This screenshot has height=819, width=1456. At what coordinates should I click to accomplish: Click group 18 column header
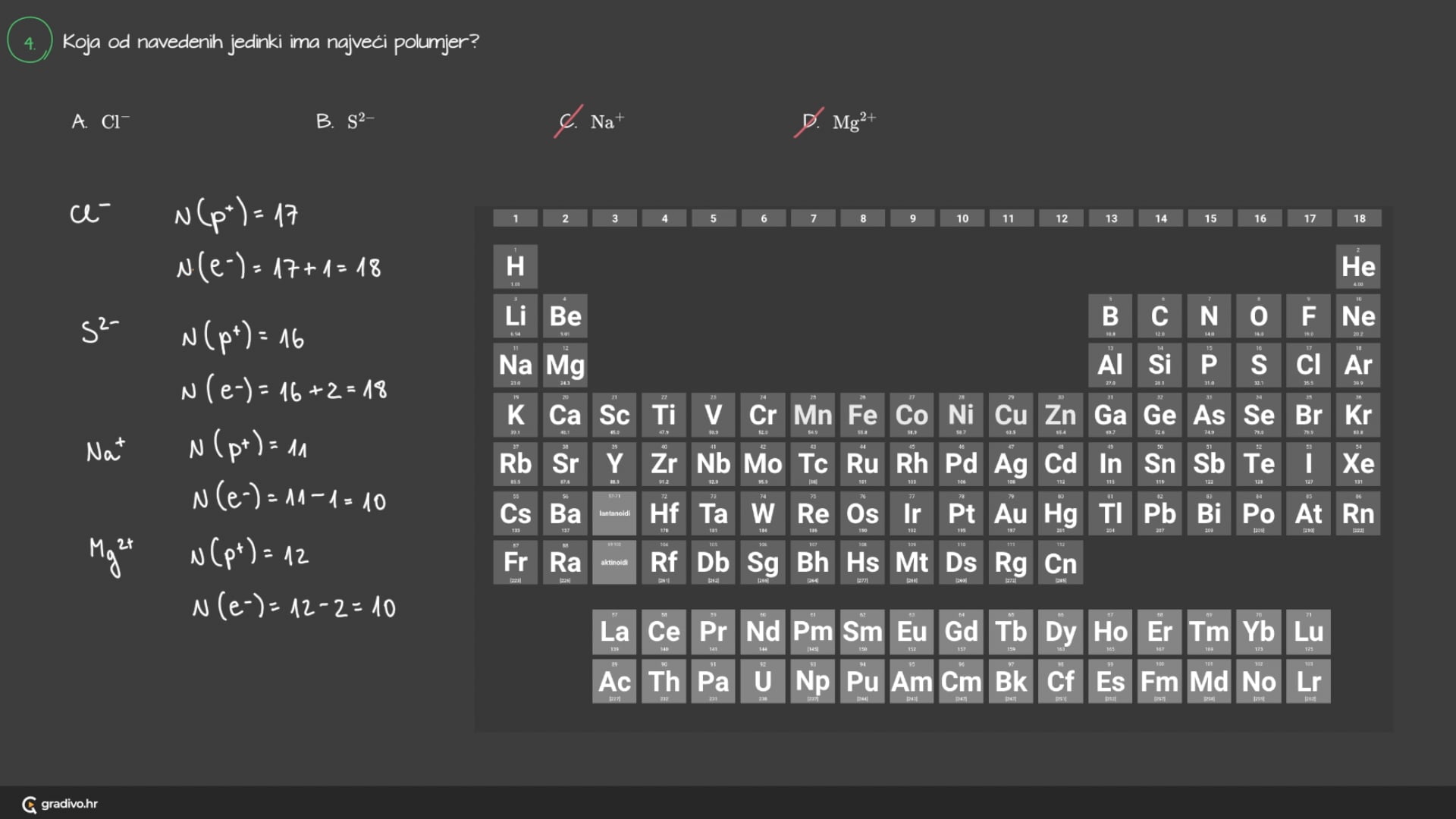[x=1359, y=218]
